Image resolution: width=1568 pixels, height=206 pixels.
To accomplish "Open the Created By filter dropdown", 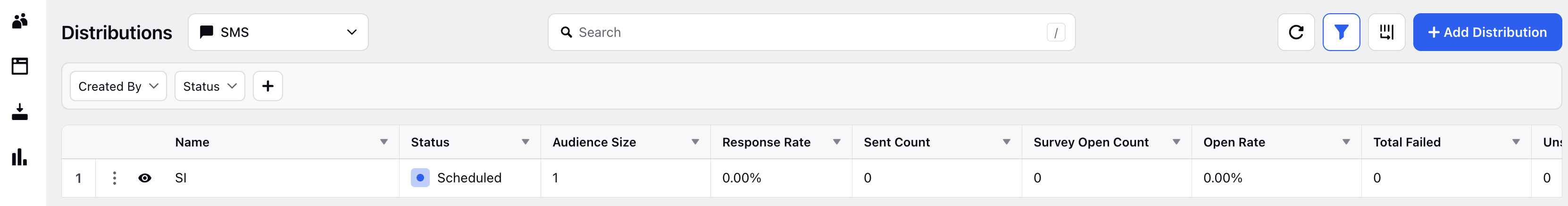I will (x=118, y=86).
